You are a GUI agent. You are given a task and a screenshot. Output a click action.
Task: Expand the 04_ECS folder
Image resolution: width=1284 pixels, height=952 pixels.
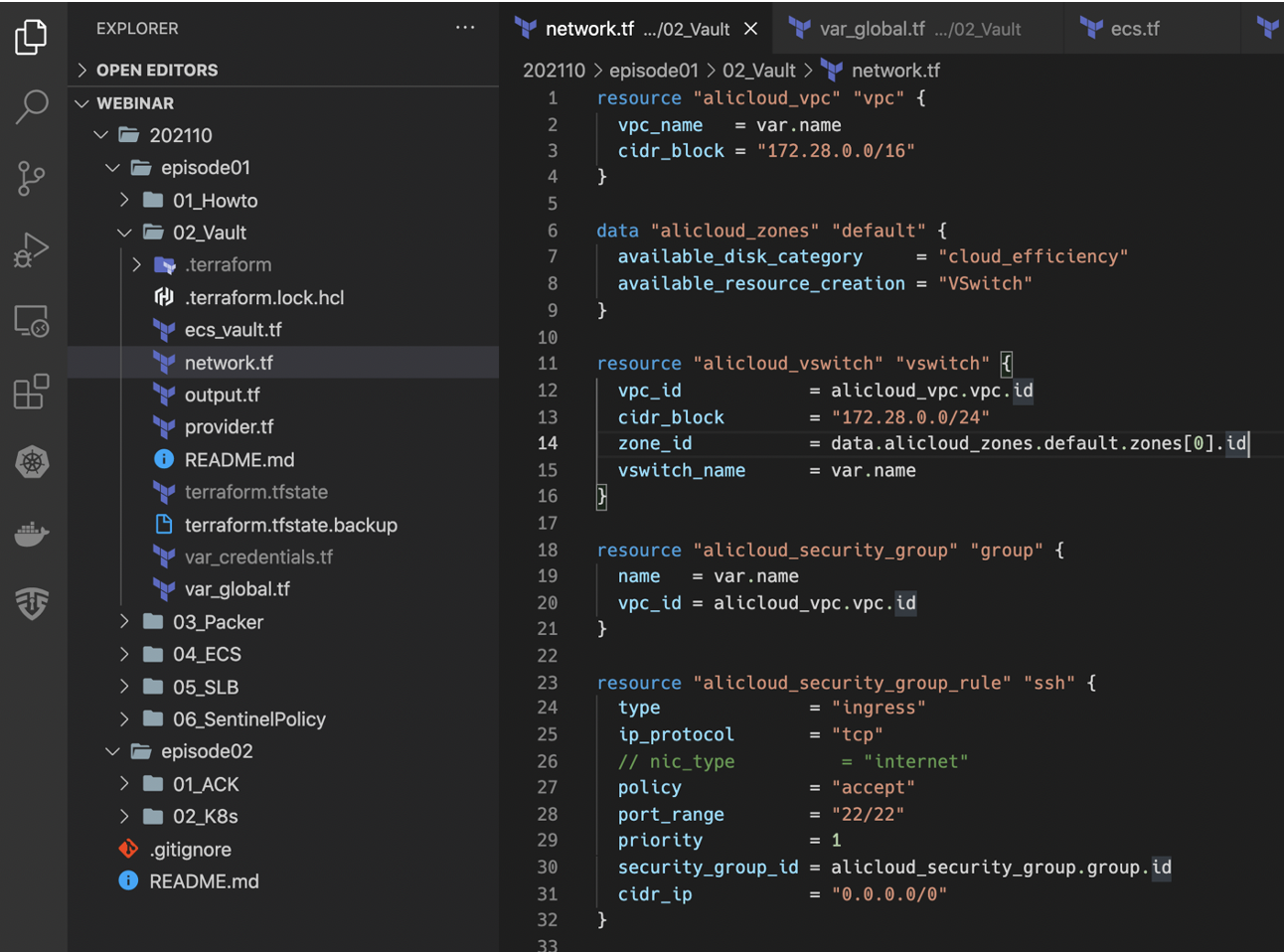[x=124, y=654]
